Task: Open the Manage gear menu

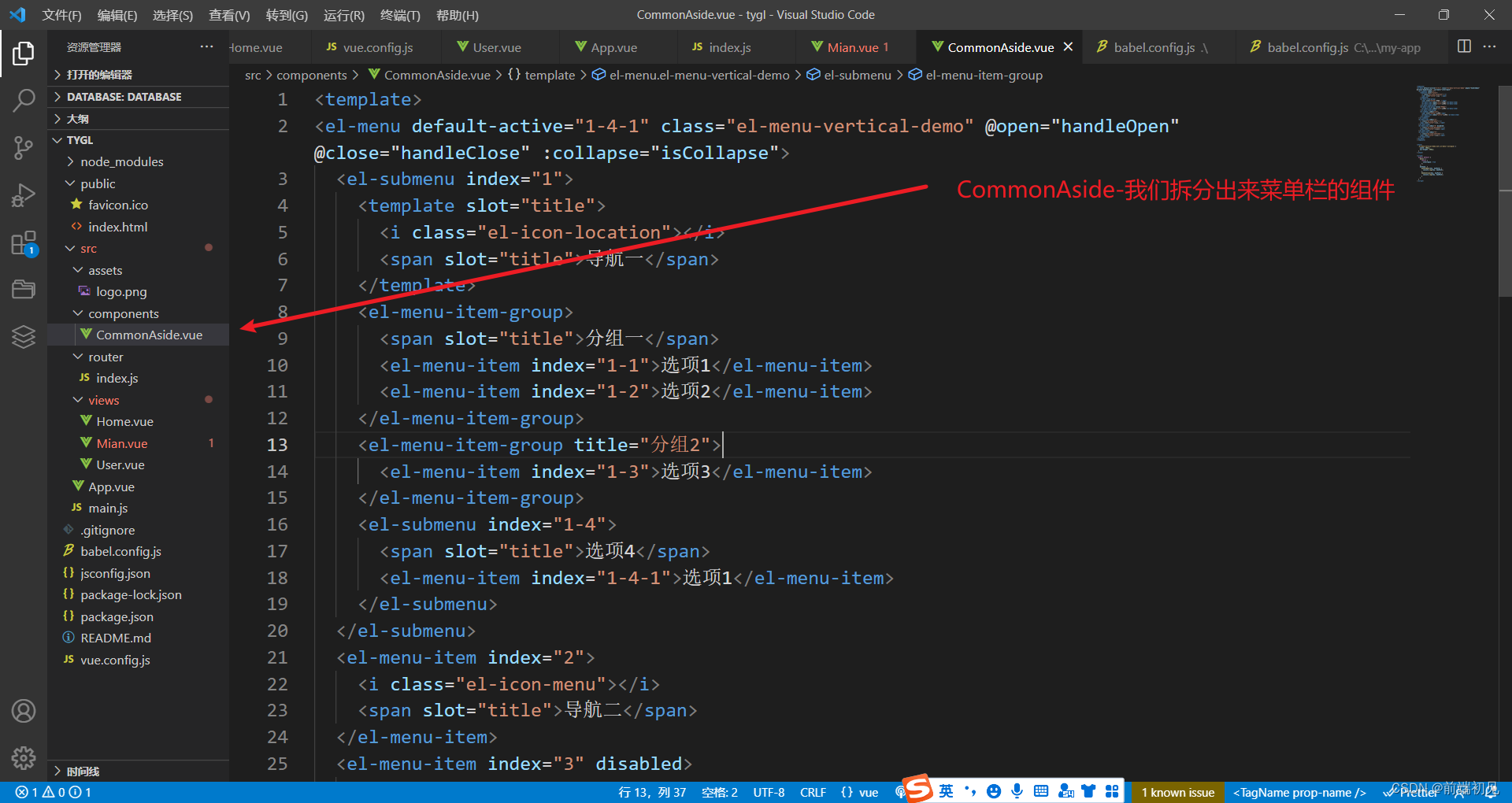Action: tap(24, 758)
